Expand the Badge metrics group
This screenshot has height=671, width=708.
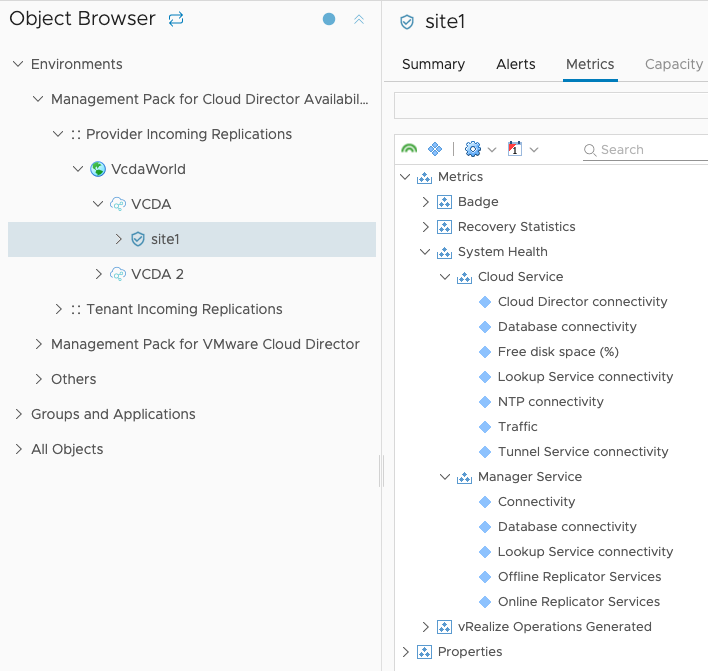[425, 202]
